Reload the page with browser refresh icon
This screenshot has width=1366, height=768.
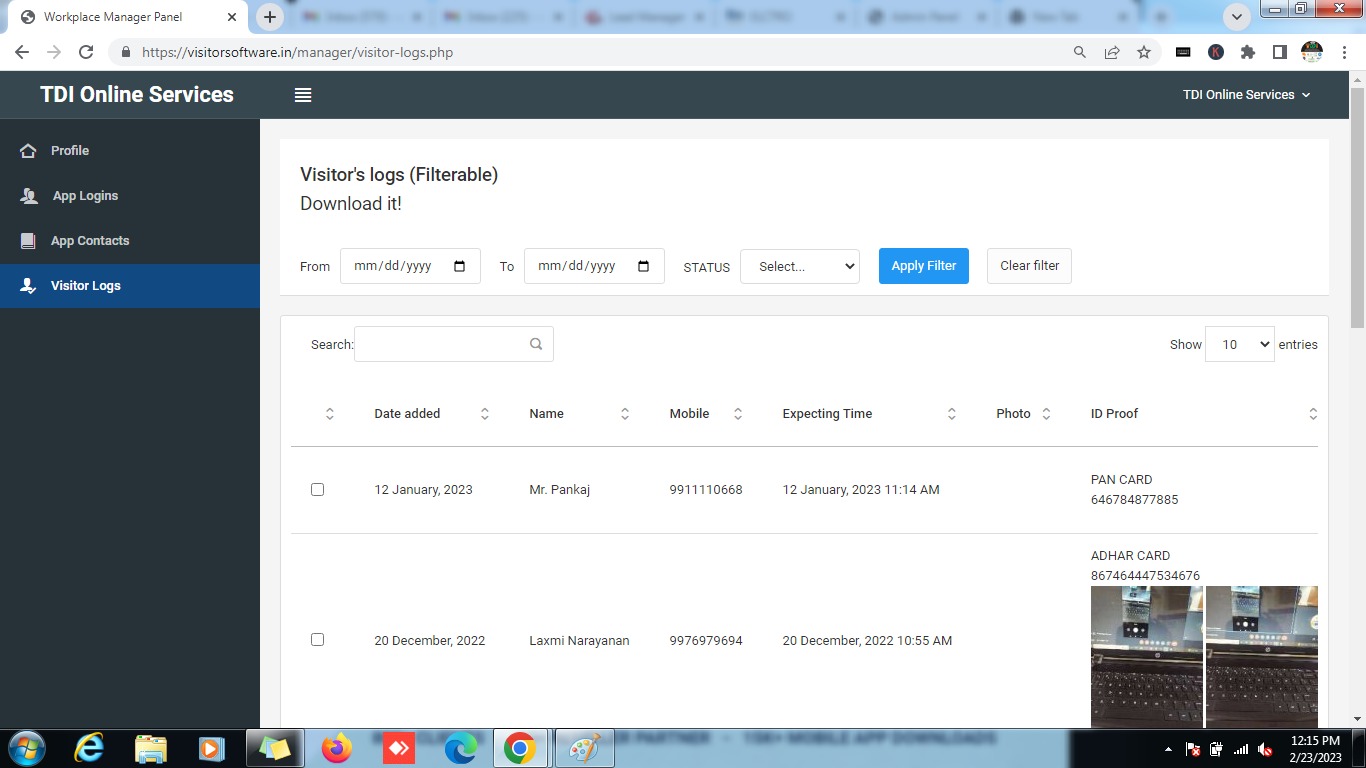pyautogui.click(x=86, y=52)
